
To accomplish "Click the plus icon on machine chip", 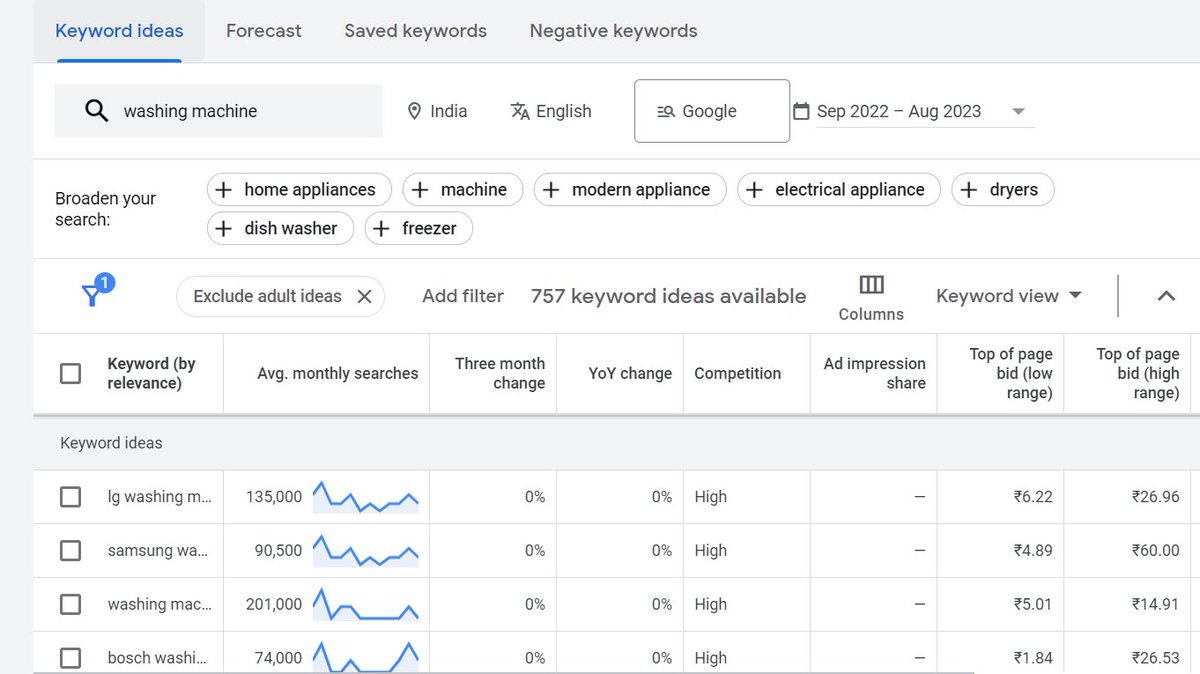I will [x=421, y=190].
